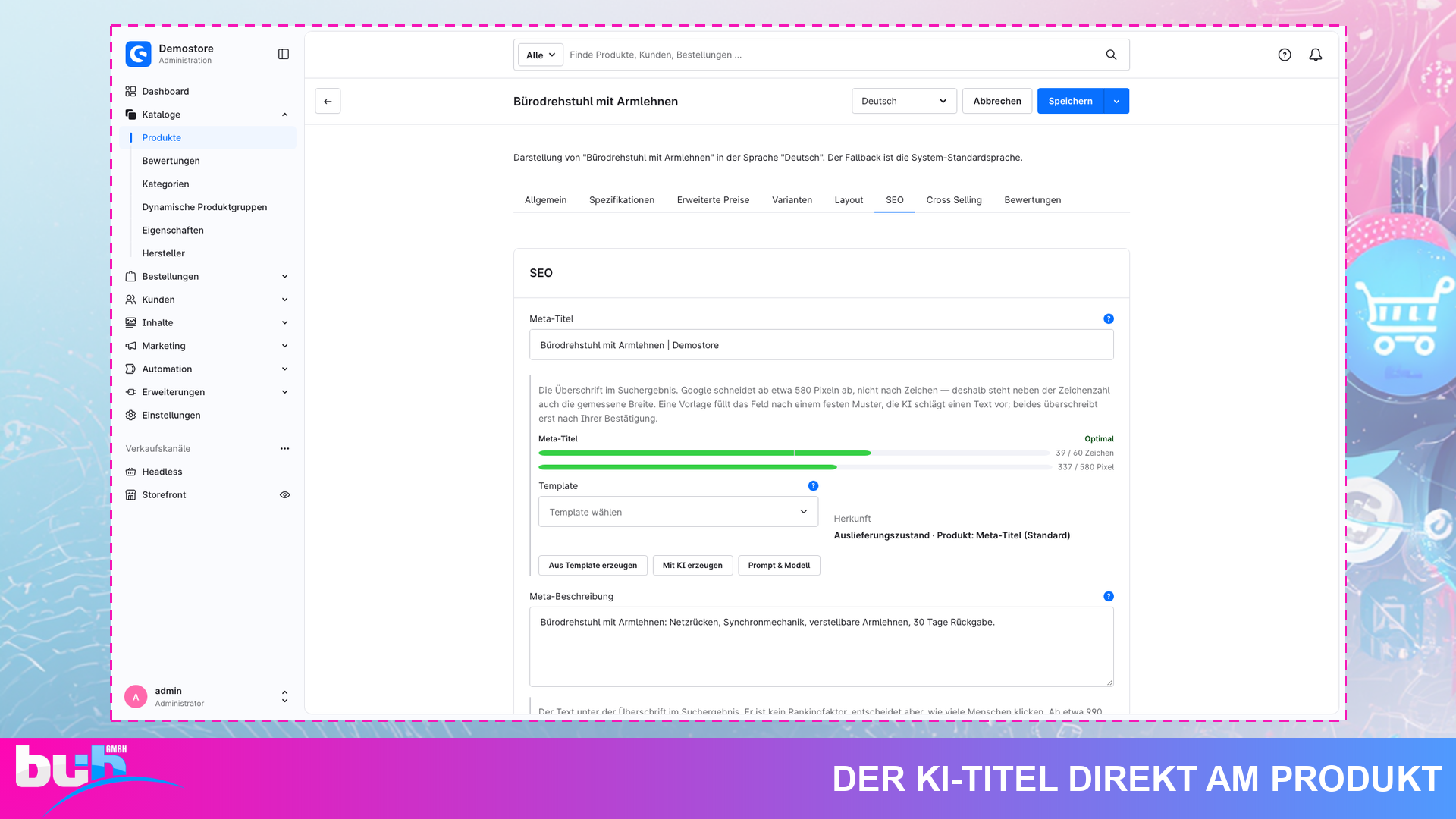
Task: Click the search magnifier icon
Action: pyautogui.click(x=1111, y=55)
